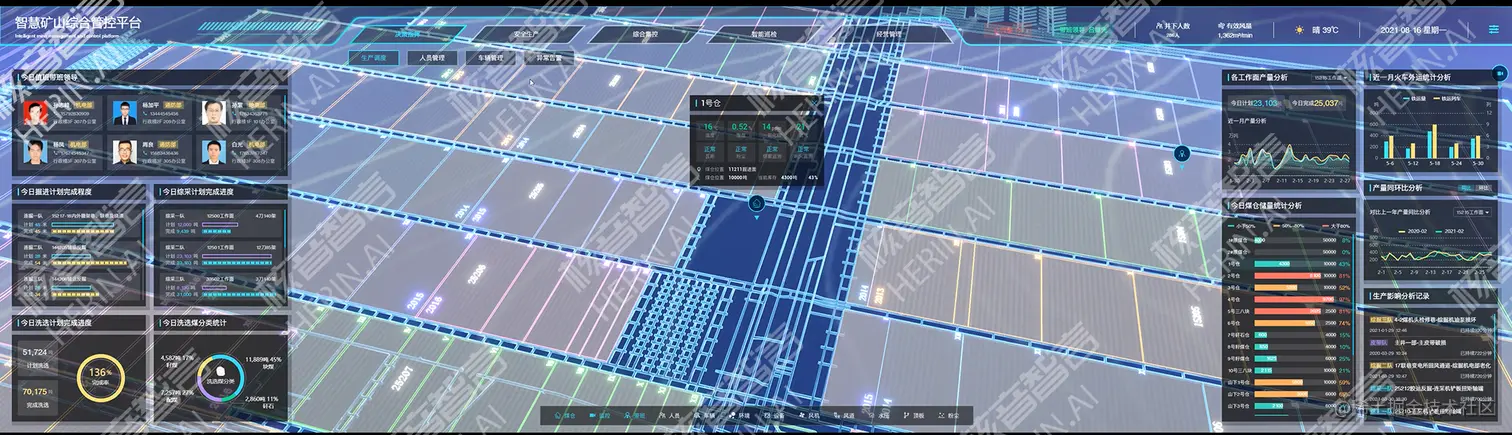Toggle the 人员 layer in bottom toolbar
Viewport: 1512px width, 435px height.
(669, 415)
